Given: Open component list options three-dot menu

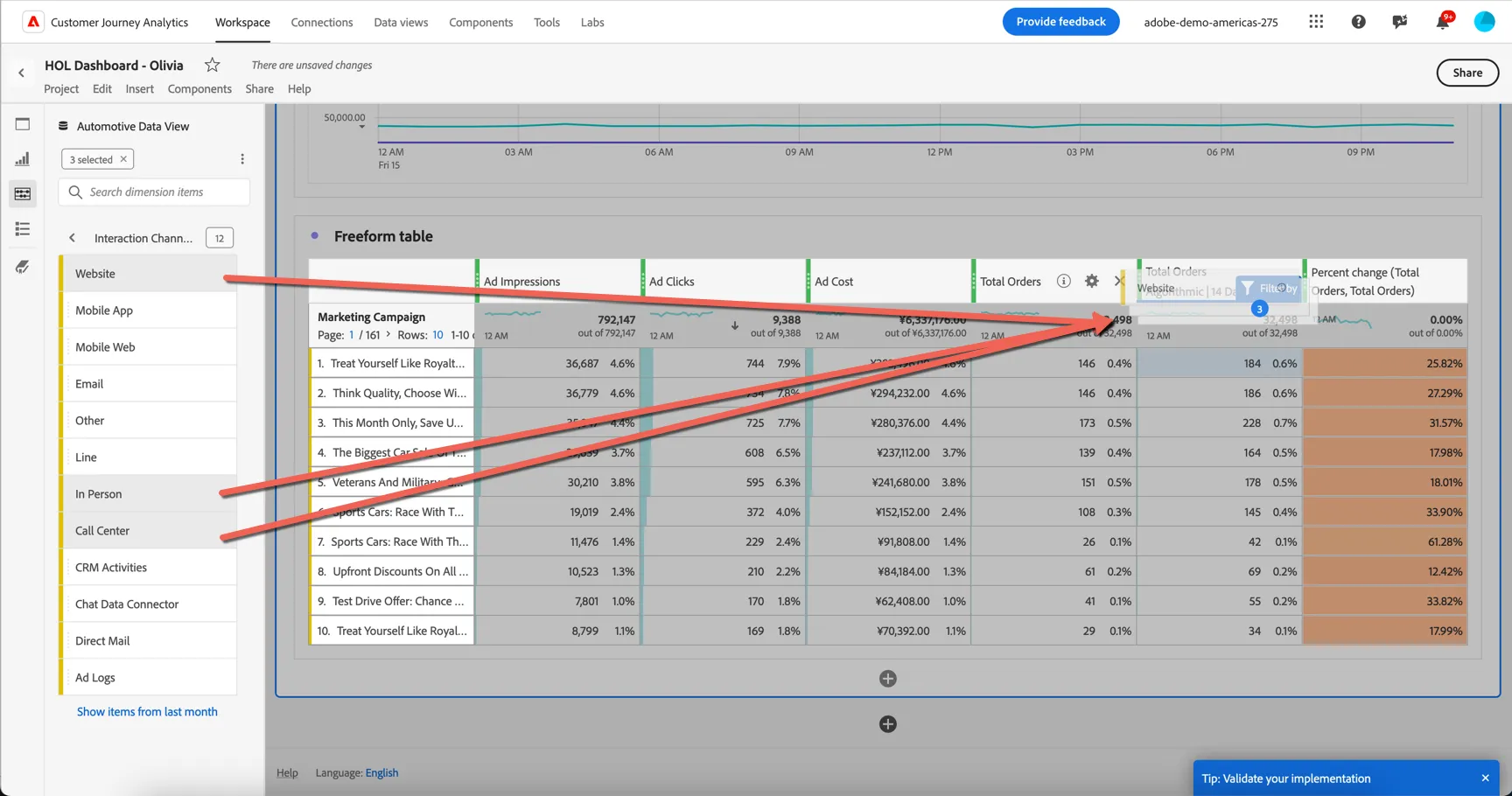Looking at the screenshot, I should [242, 159].
